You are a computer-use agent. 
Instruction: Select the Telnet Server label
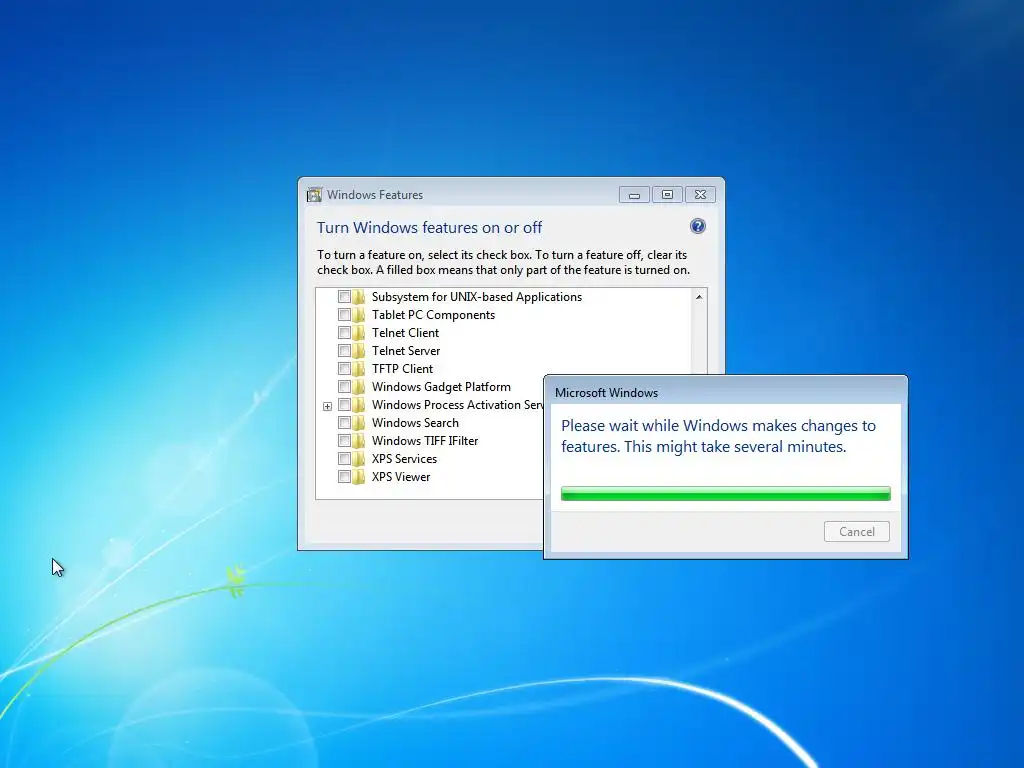(x=406, y=351)
